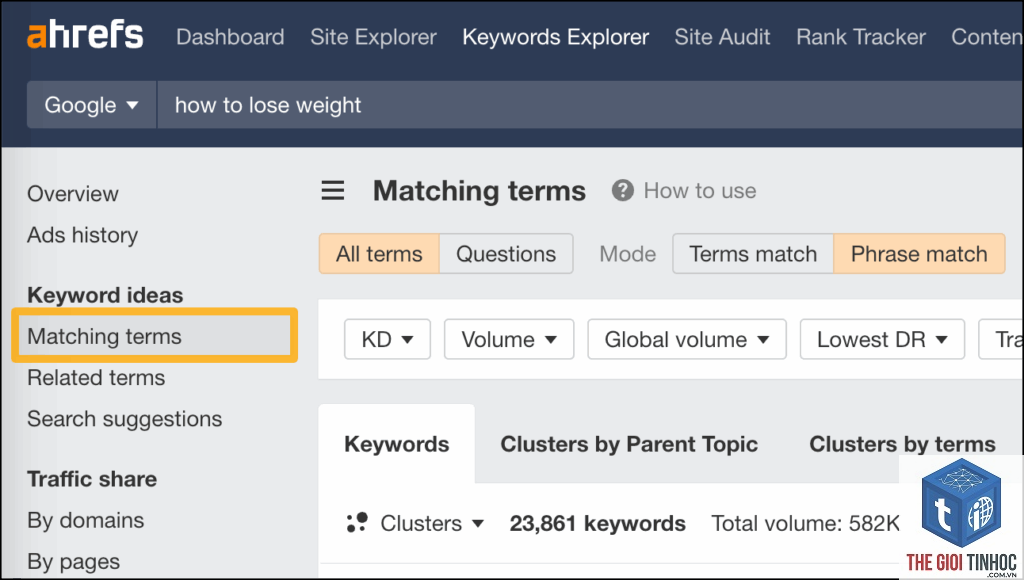Screen dimensions: 1024x580
Task: Open Traffic share By pages
Action: point(73,562)
